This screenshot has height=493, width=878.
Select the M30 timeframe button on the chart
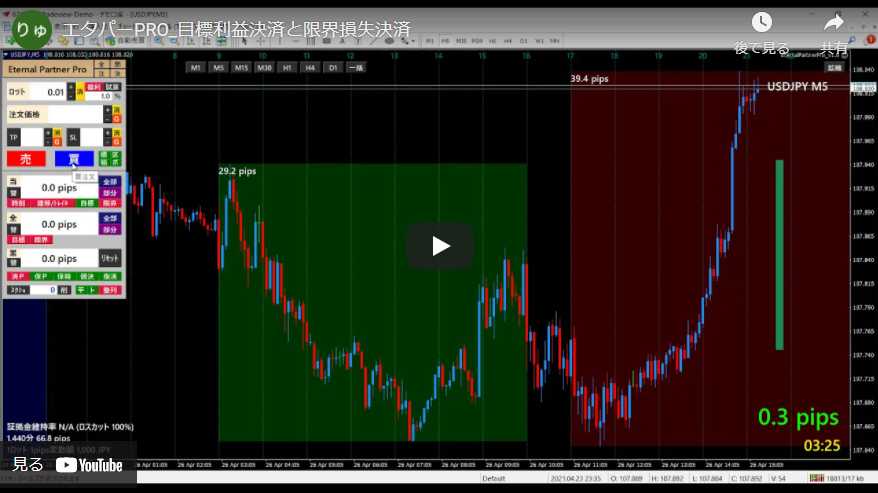264,68
